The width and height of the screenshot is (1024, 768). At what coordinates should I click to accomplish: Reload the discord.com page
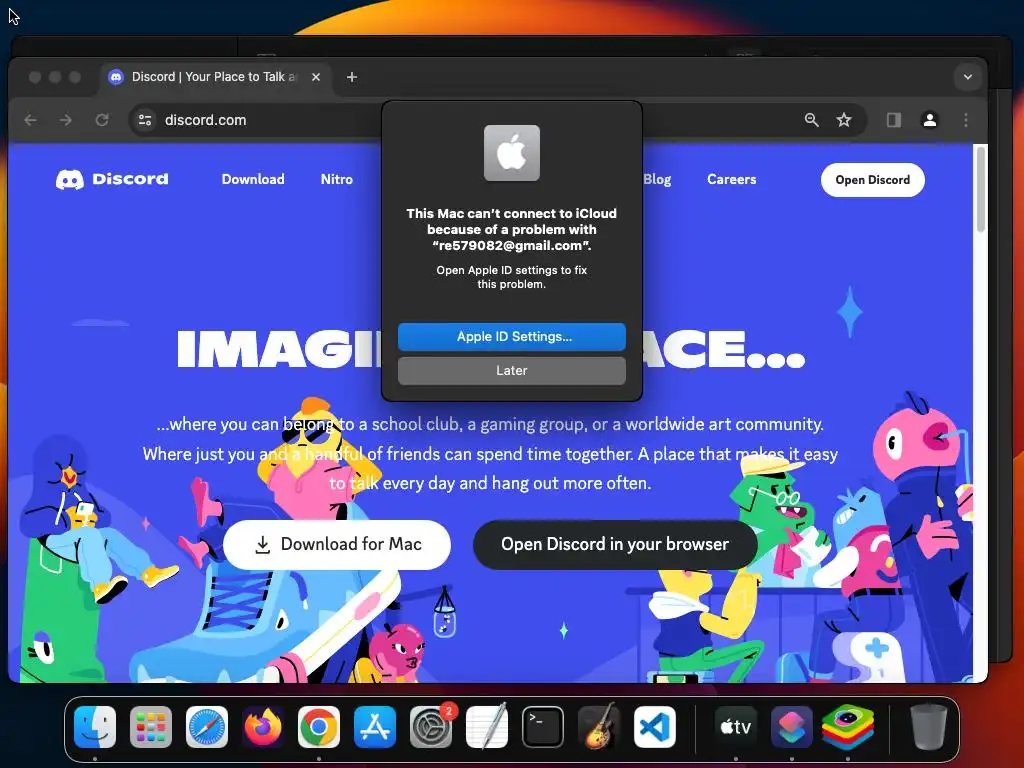click(102, 120)
